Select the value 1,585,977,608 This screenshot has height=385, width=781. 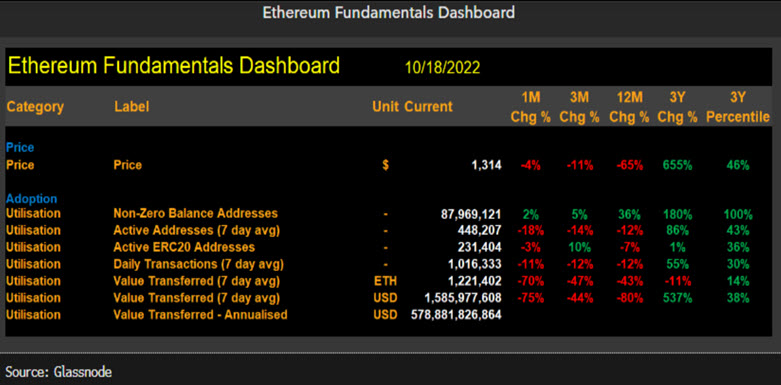pyautogui.click(x=463, y=298)
